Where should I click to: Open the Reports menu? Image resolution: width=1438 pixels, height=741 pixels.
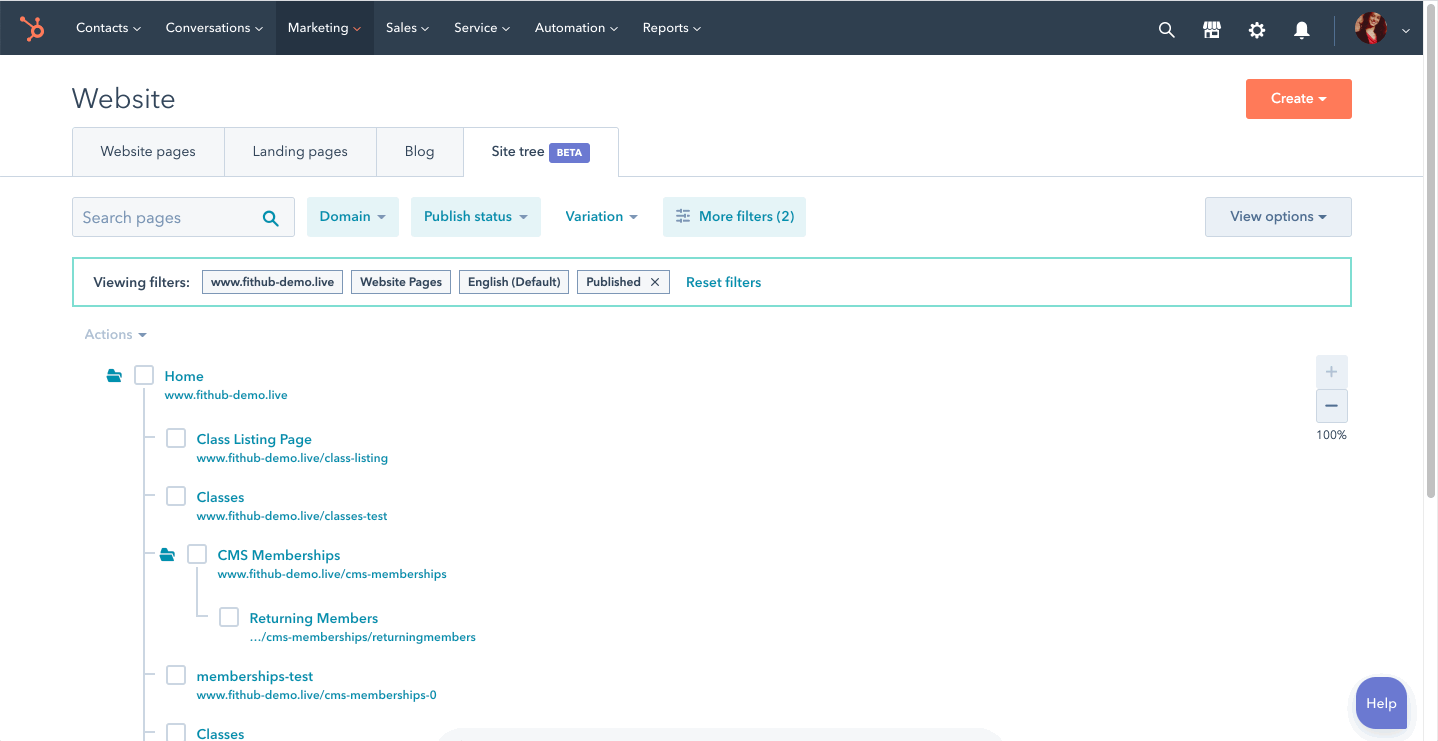click(671, 28)
